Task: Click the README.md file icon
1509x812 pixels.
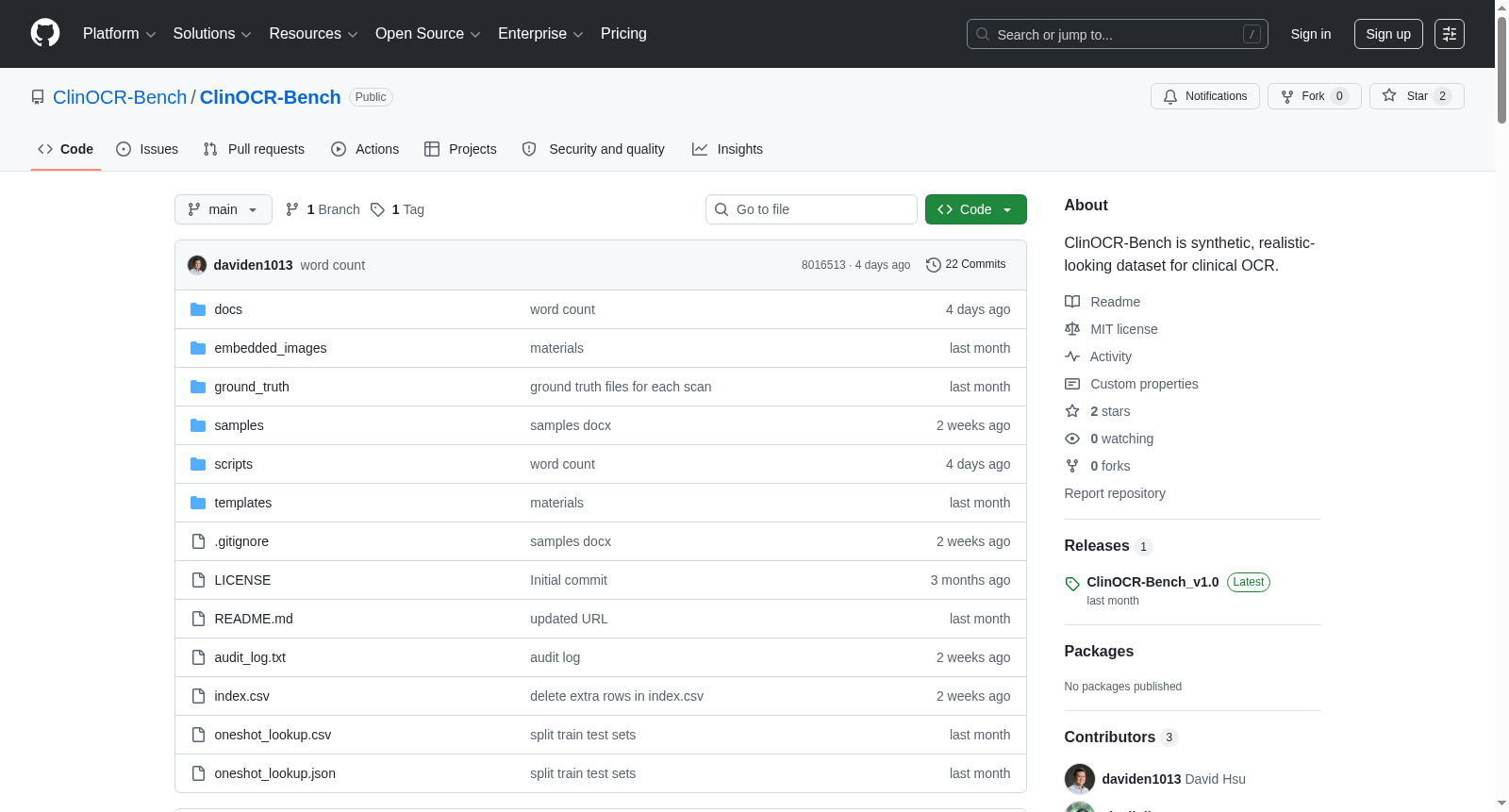Action: pos(198,619)
